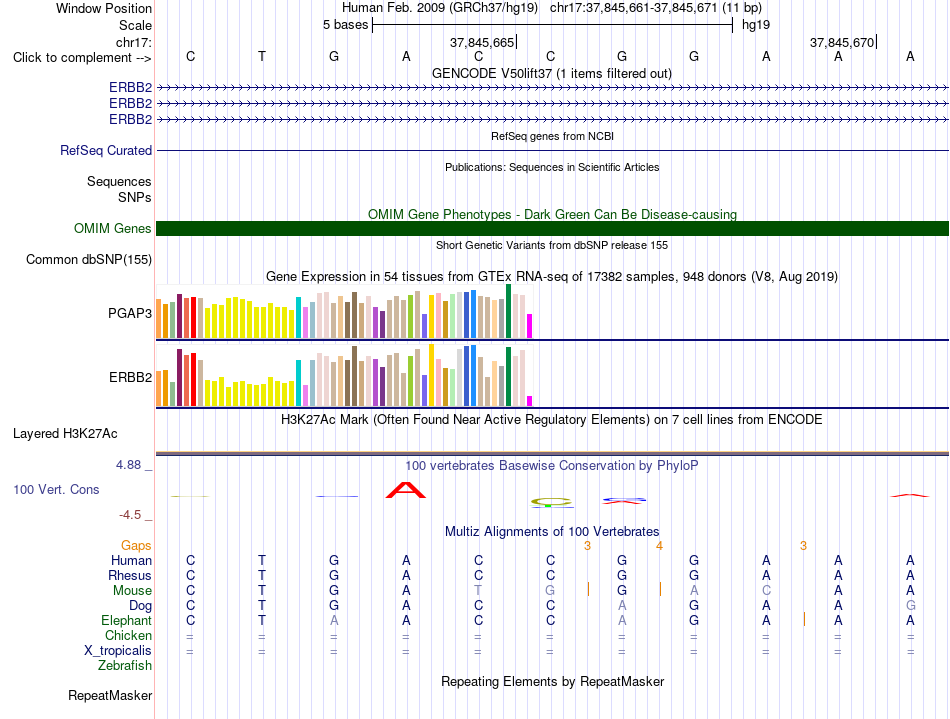Click the PGAP3 expression label
Viewport: 950px width, 719px height.
pos(130,313)
